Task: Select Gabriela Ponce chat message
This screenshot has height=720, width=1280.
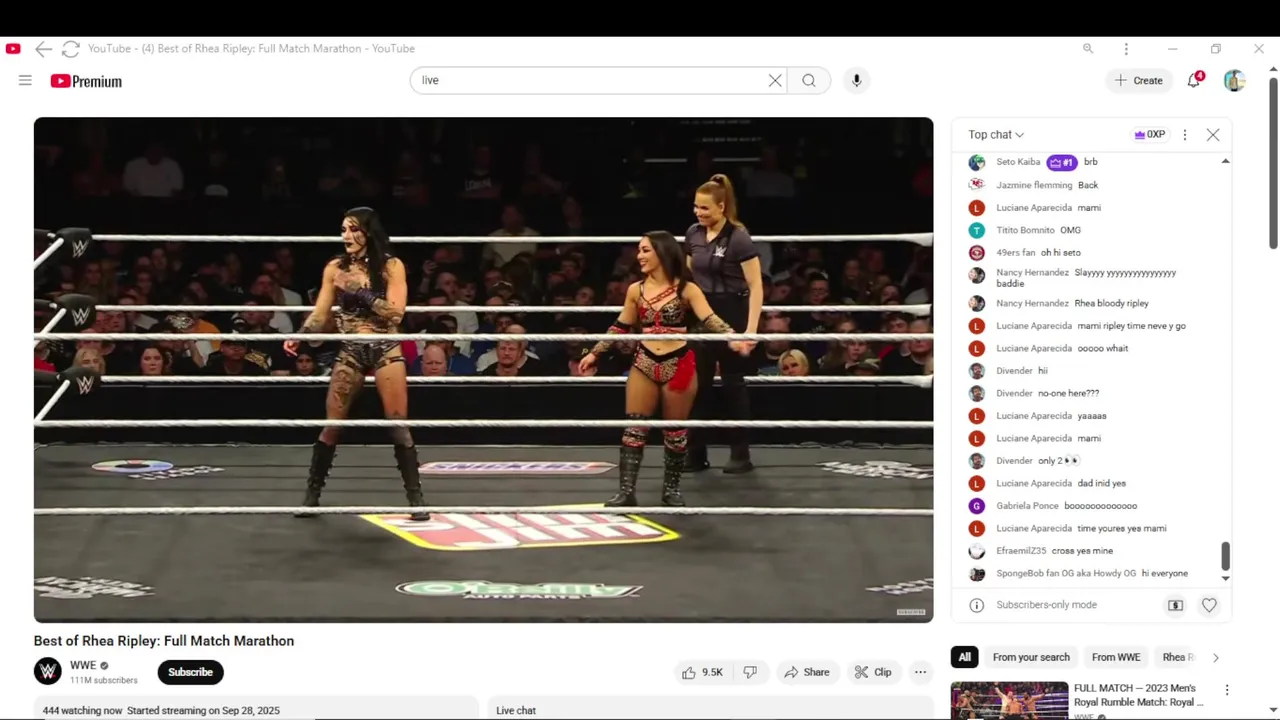Action: (x=1100, y=506)
